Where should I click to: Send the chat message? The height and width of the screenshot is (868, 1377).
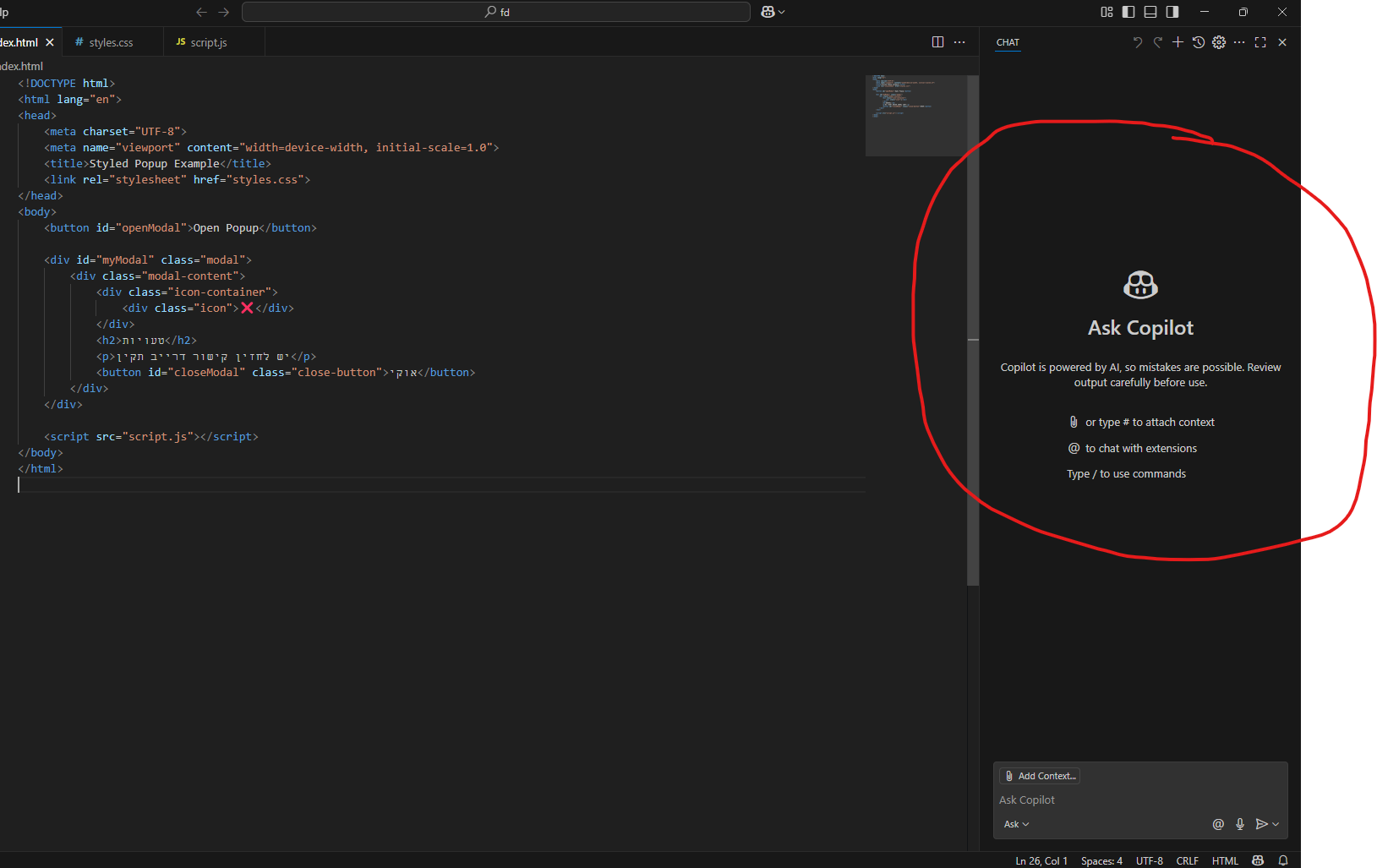(1261, 824)
